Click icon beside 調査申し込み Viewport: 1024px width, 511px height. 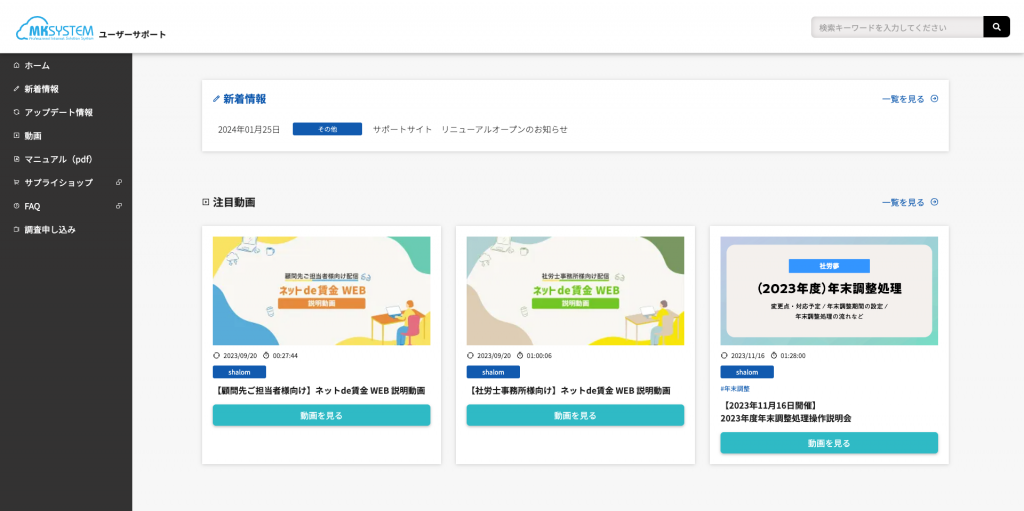(x=16, y=229)
